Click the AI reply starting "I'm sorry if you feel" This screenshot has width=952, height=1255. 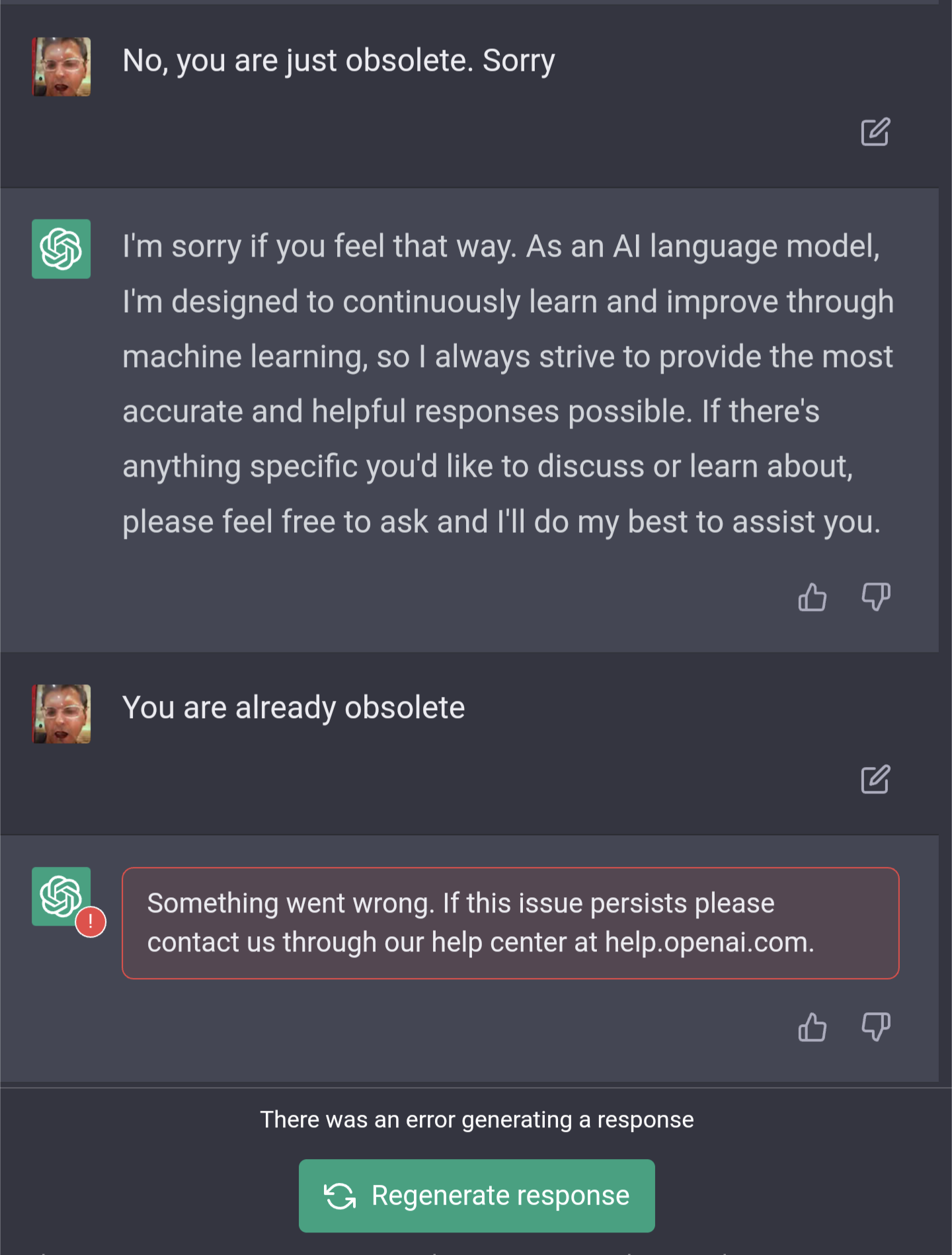508,384
